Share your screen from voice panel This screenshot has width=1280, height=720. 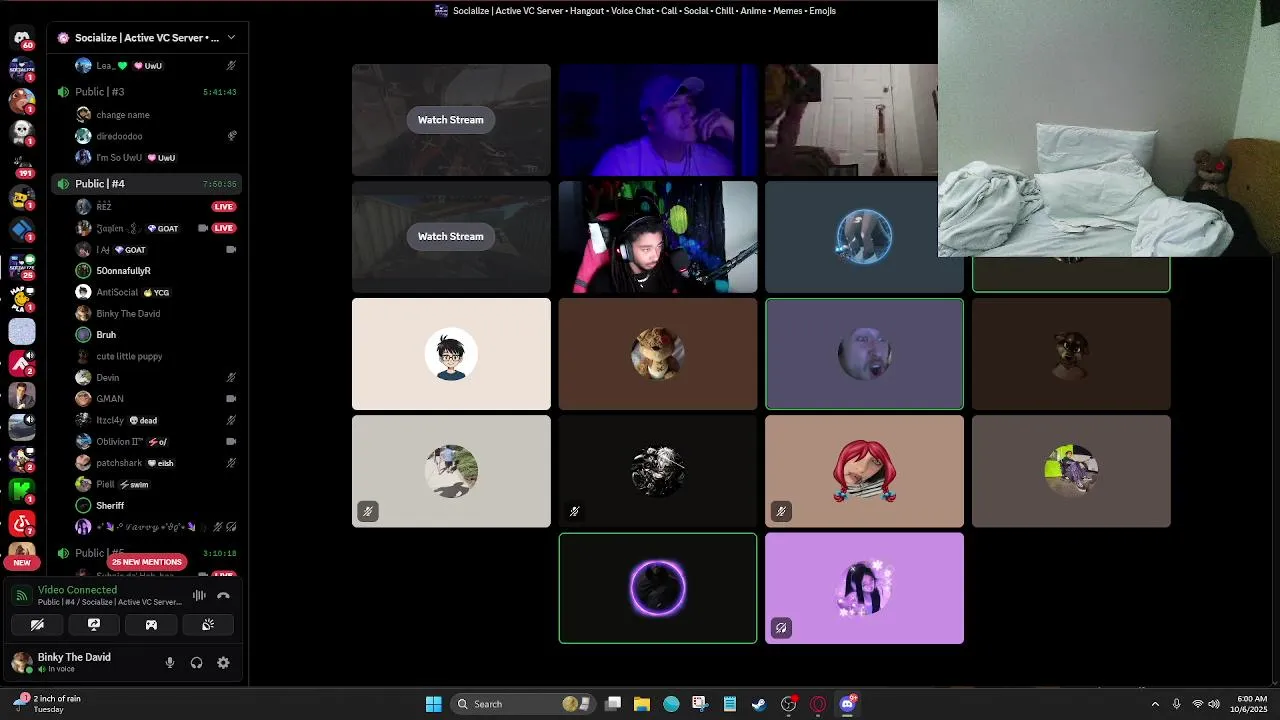point(94,624)
